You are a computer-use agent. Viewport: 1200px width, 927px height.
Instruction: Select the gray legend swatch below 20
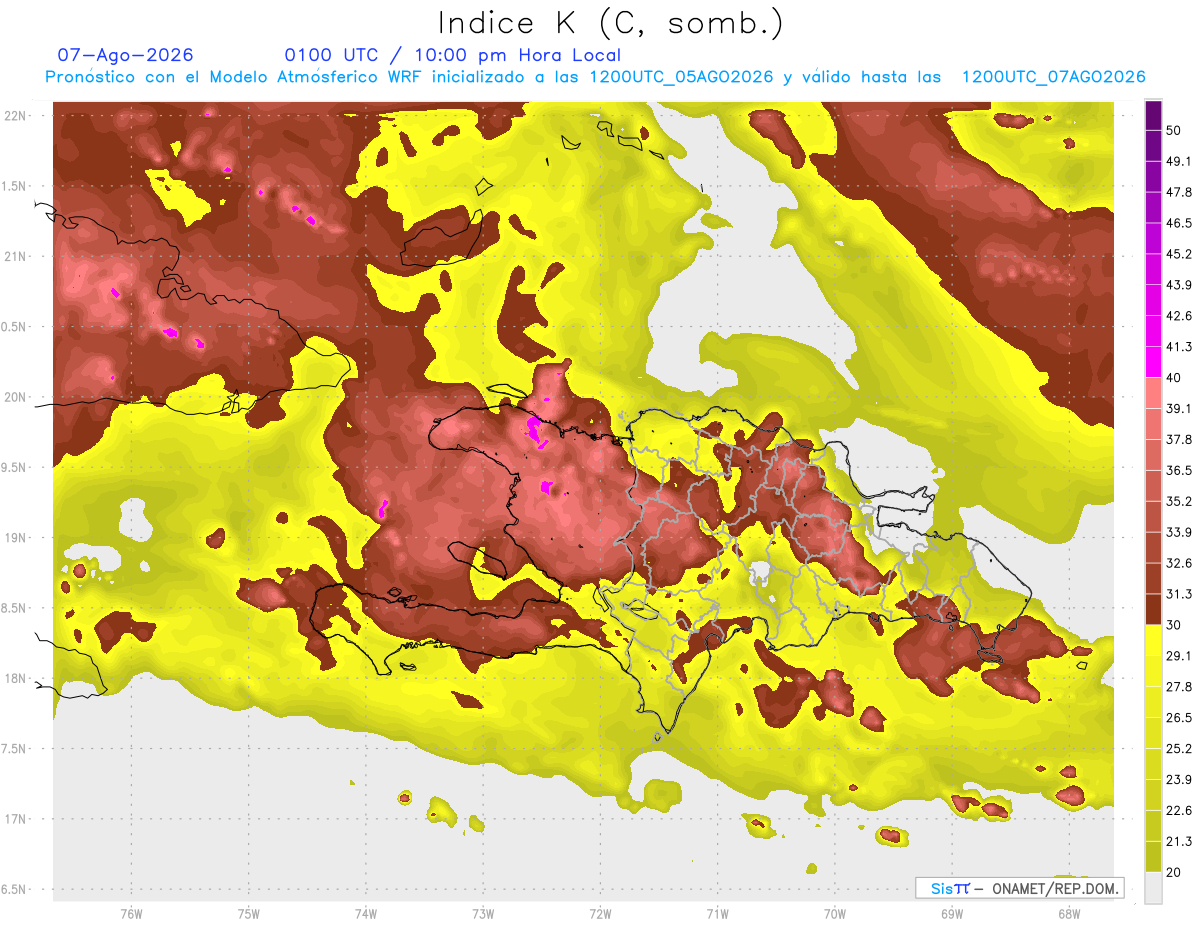point(1153,887)
